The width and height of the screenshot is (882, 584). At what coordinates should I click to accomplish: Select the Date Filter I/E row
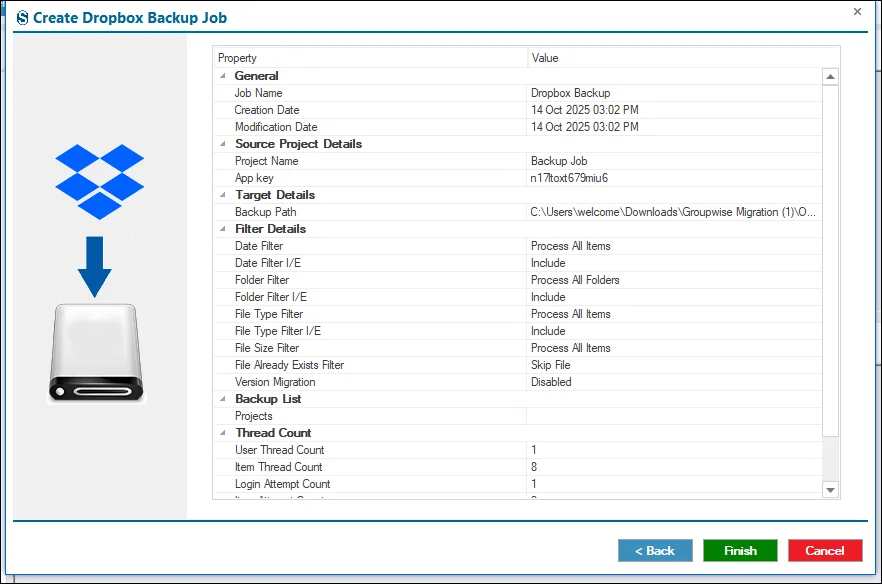pyautogui.click(x=518, y=263)
